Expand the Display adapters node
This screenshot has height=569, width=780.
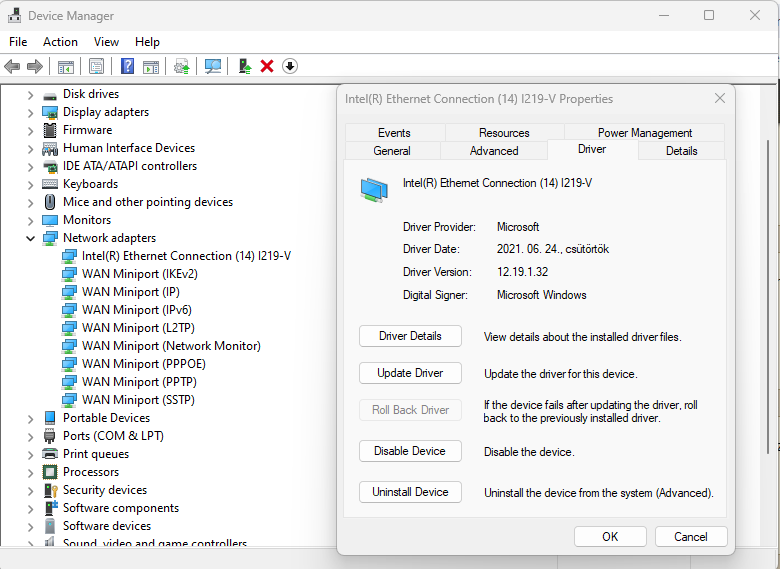point(30,113)
